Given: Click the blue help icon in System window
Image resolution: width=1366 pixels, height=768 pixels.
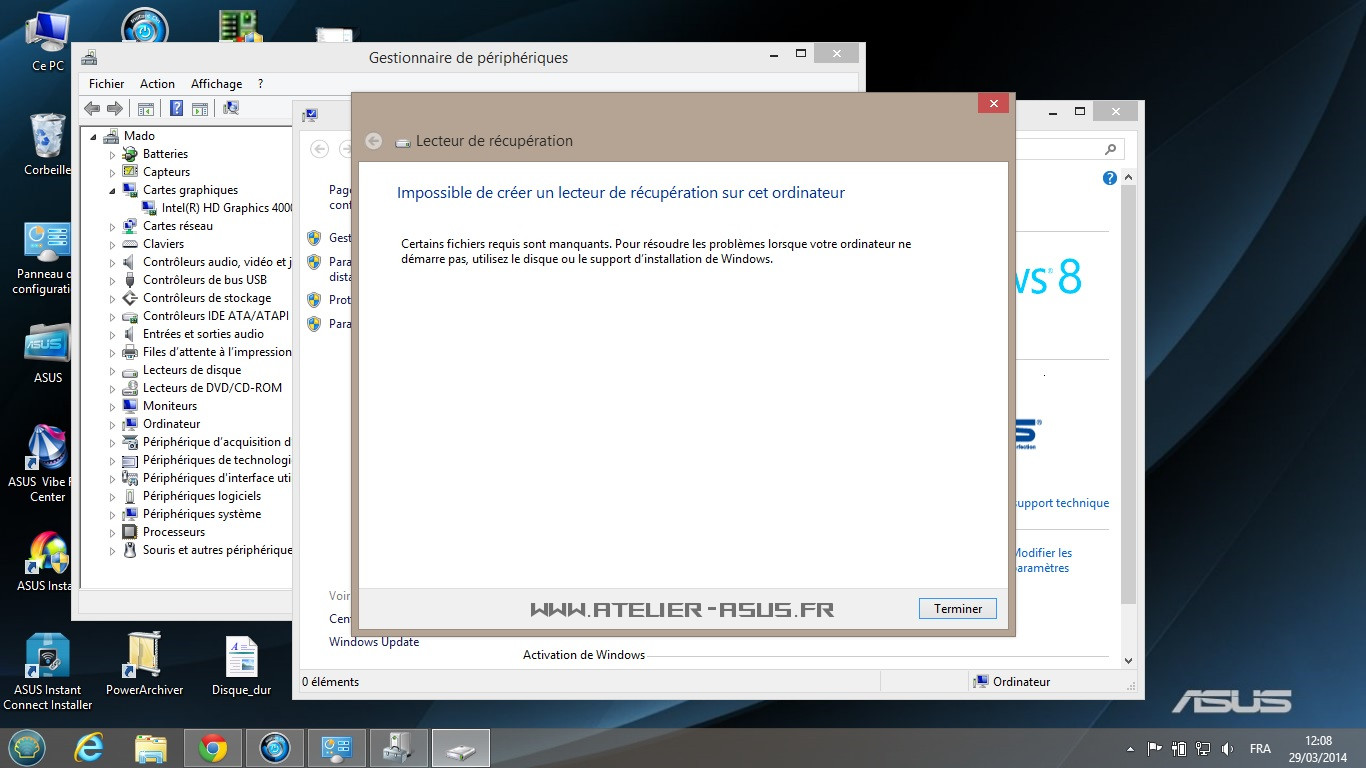Looking at the screenshot, I should [x=1109, y=178].
